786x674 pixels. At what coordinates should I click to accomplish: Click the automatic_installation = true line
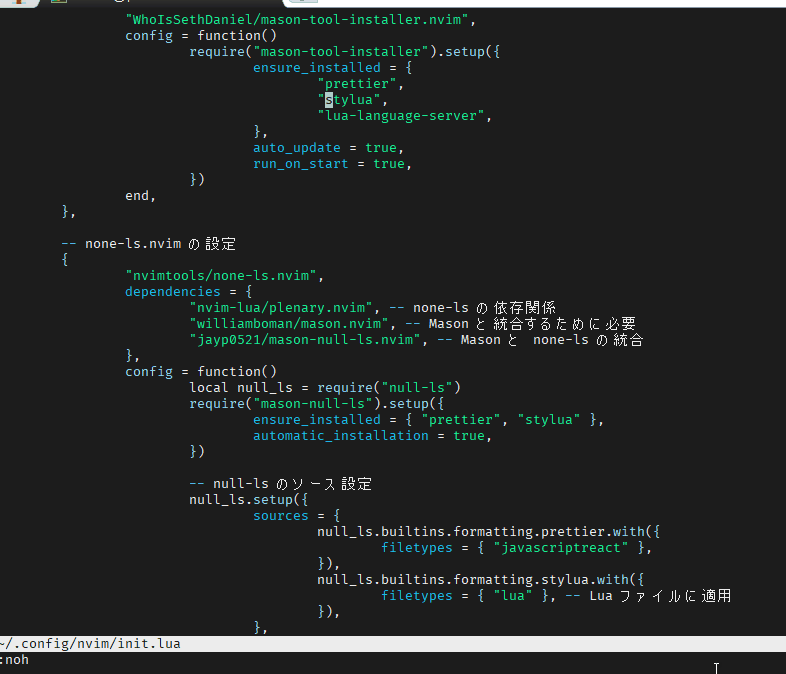click(372, 435)
